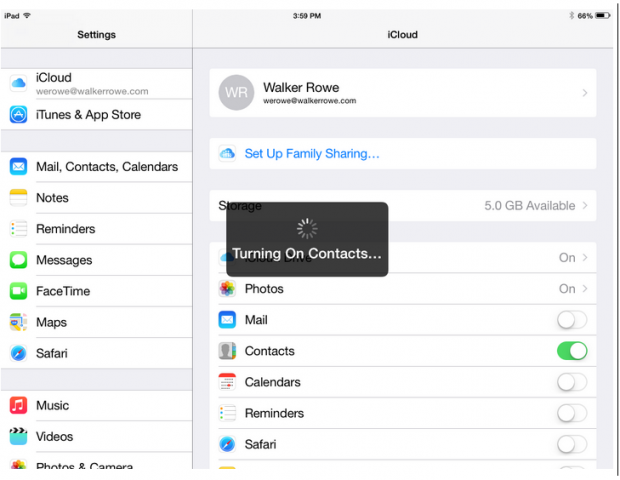This screenshot has width=620, height=480.
Task: Turn off the Contacts toggle
Action: click(572, 351)
